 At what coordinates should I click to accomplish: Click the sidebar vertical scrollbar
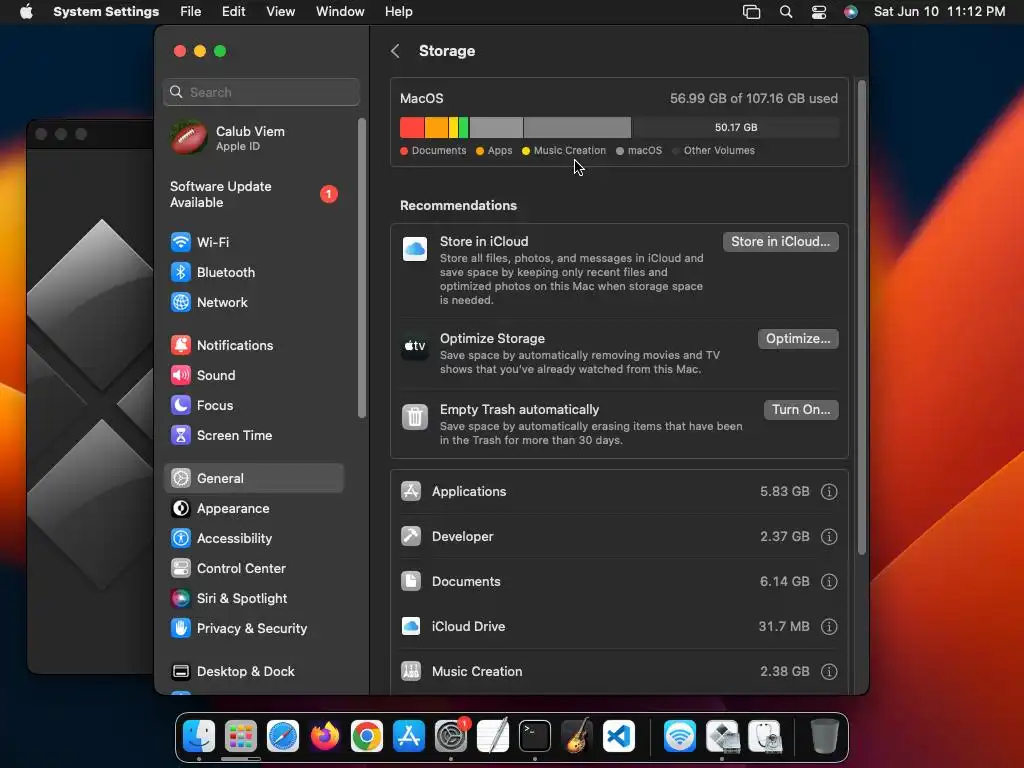coord(362,268)
